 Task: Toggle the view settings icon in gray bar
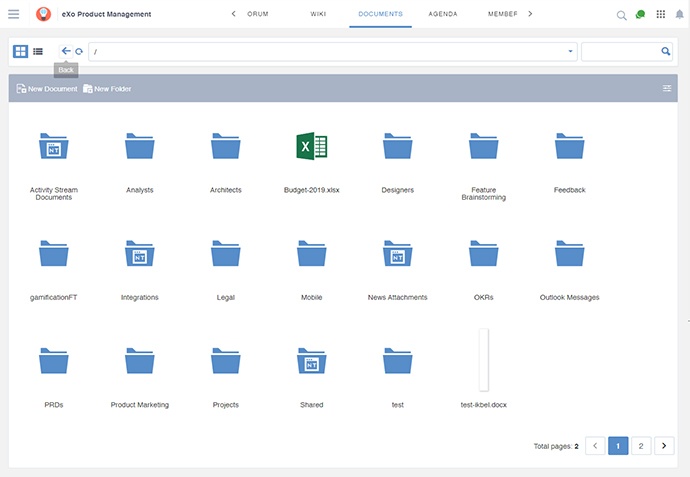667,89
